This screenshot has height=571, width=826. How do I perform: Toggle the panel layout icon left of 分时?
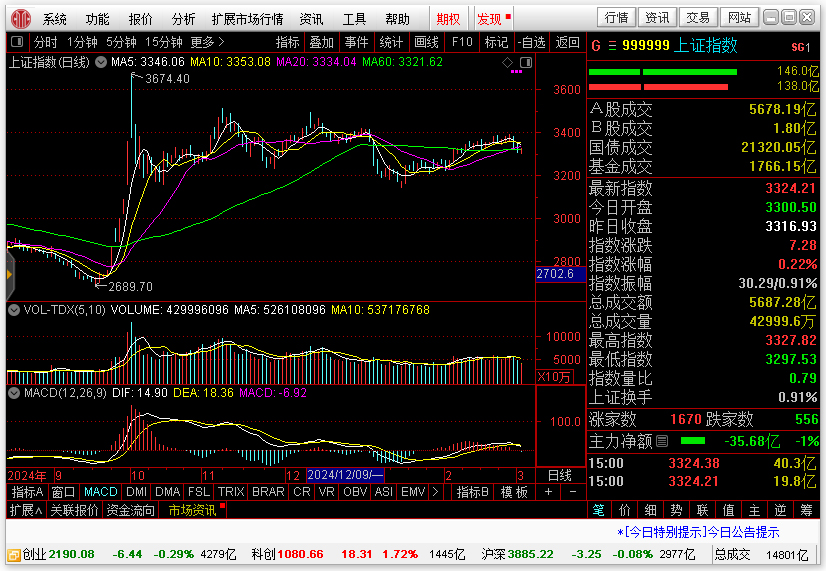coord(17,42)
